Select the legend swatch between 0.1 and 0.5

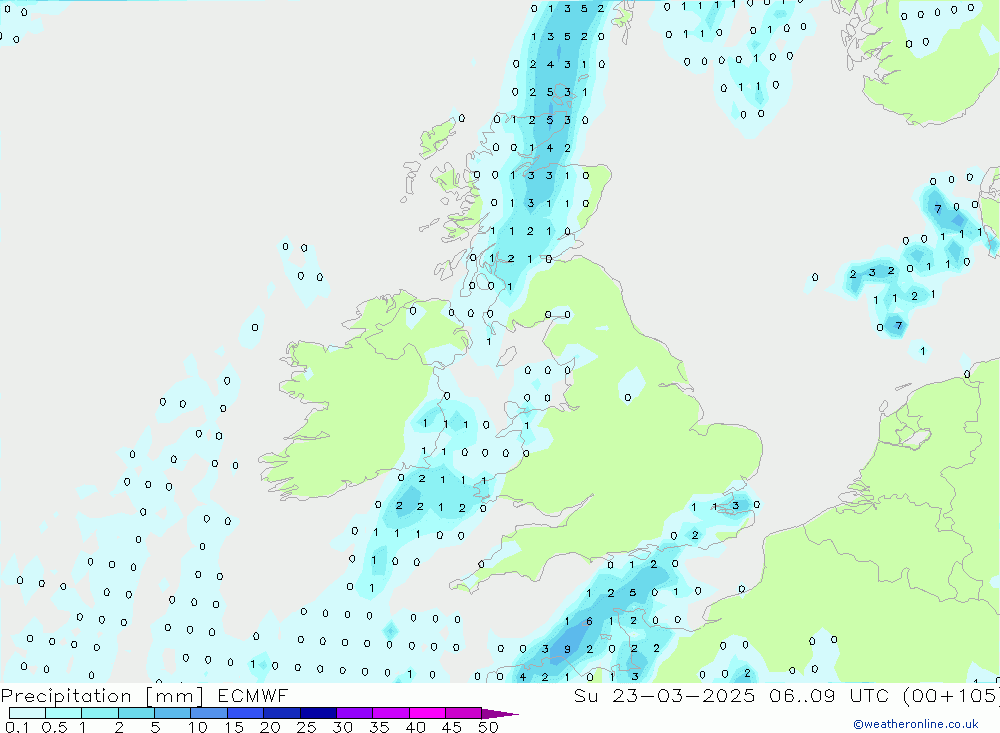point(27,713)
